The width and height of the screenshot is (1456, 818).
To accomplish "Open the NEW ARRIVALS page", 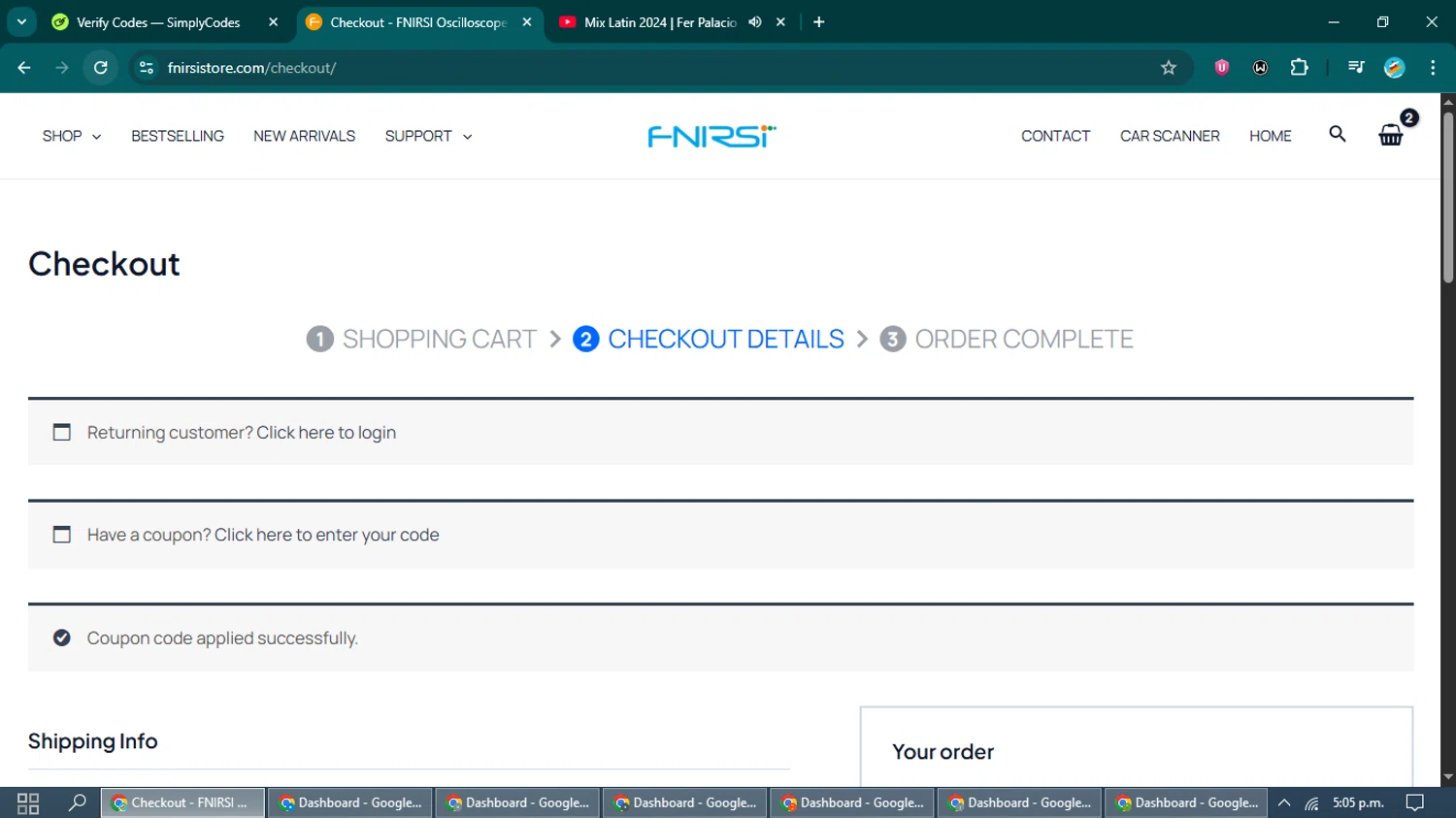I will pos(304,136).
